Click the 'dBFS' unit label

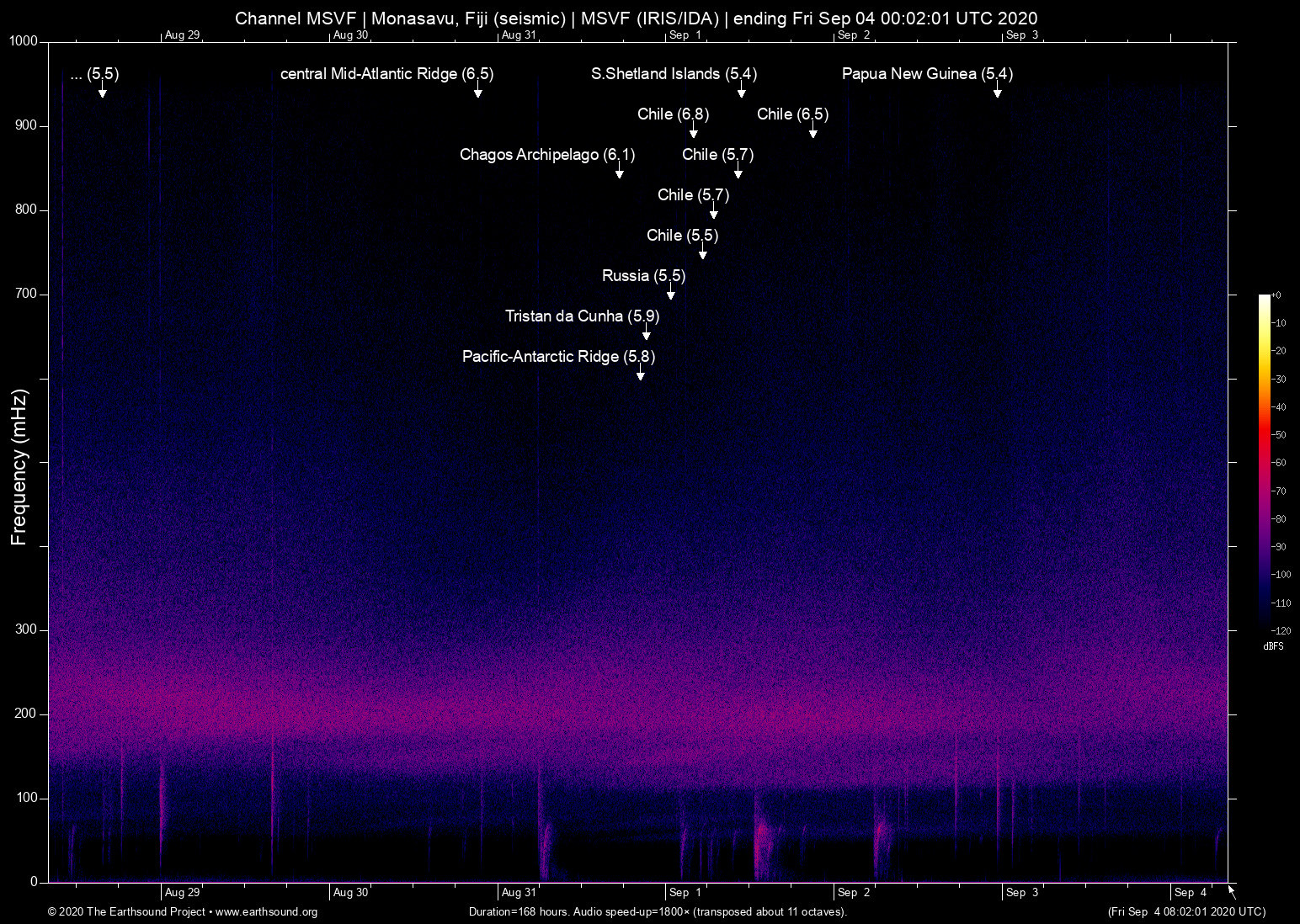point(1273,646)
